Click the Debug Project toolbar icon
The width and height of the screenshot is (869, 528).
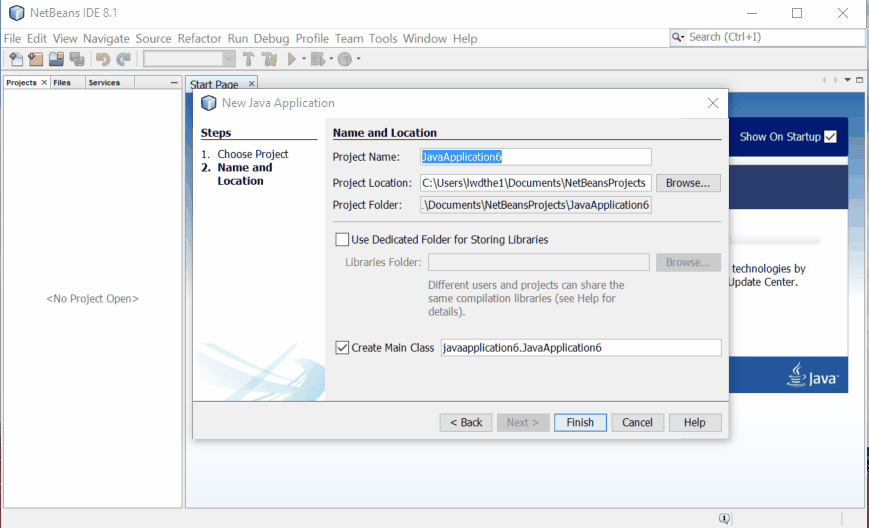[x=318, y=59]
